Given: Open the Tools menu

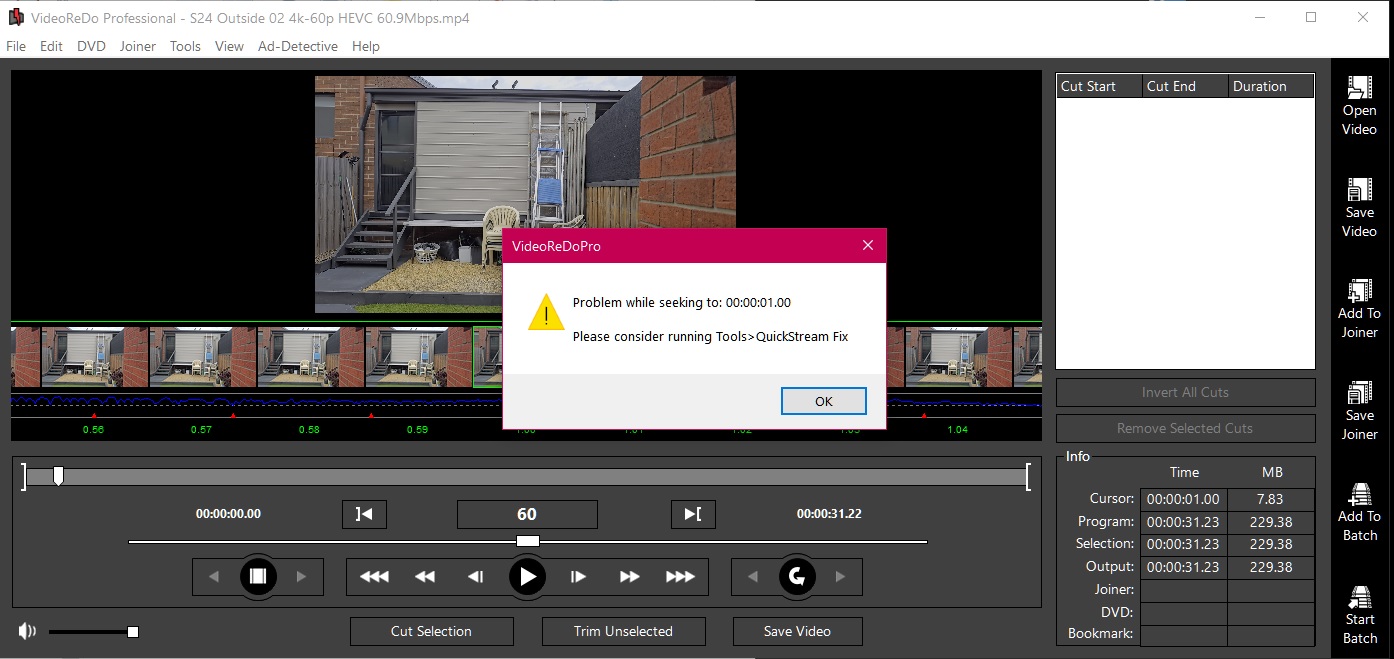Looking at the screenshot, I should click(185, 46).
